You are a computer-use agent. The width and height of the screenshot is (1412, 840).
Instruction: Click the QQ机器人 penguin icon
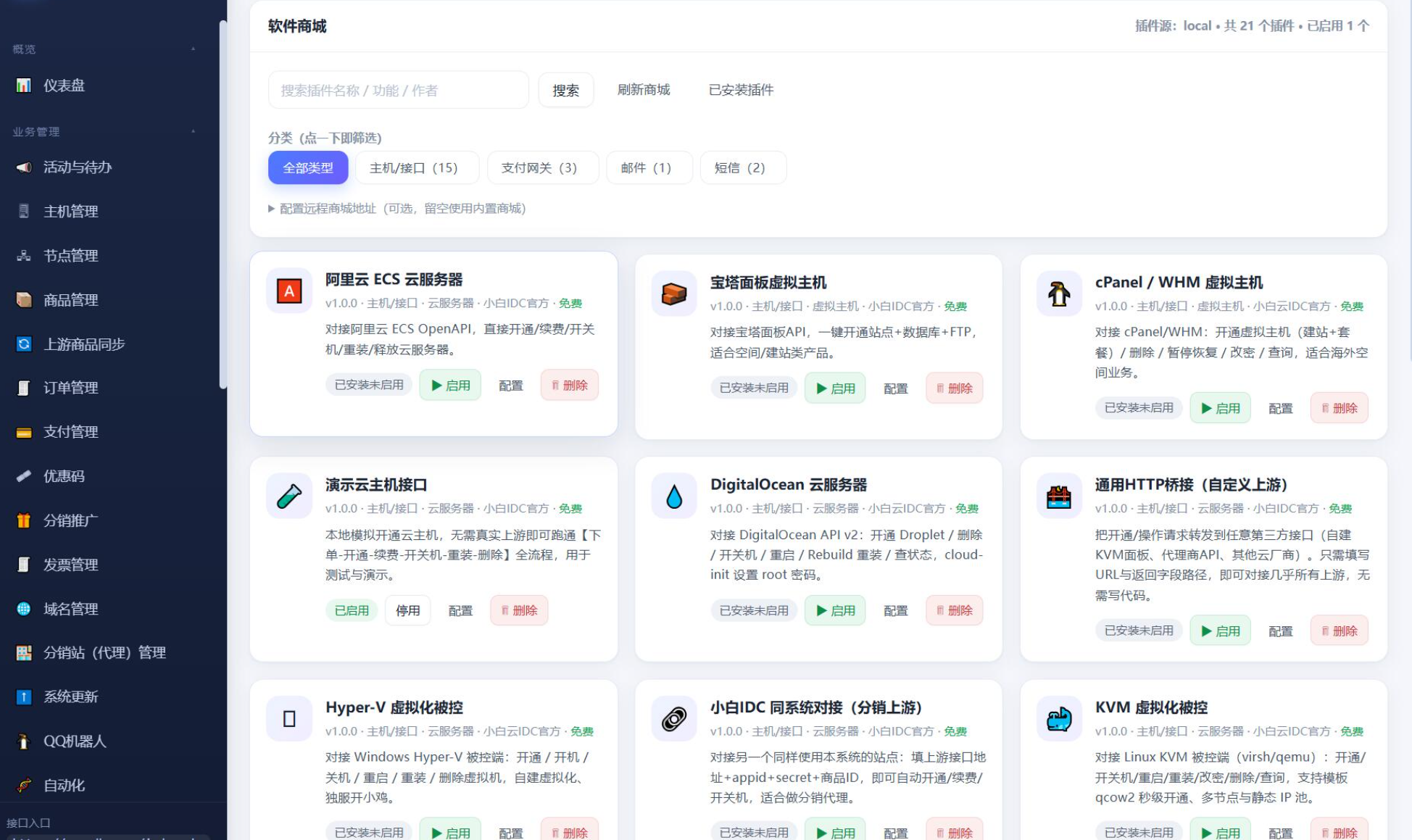click(x=24, y=741)
